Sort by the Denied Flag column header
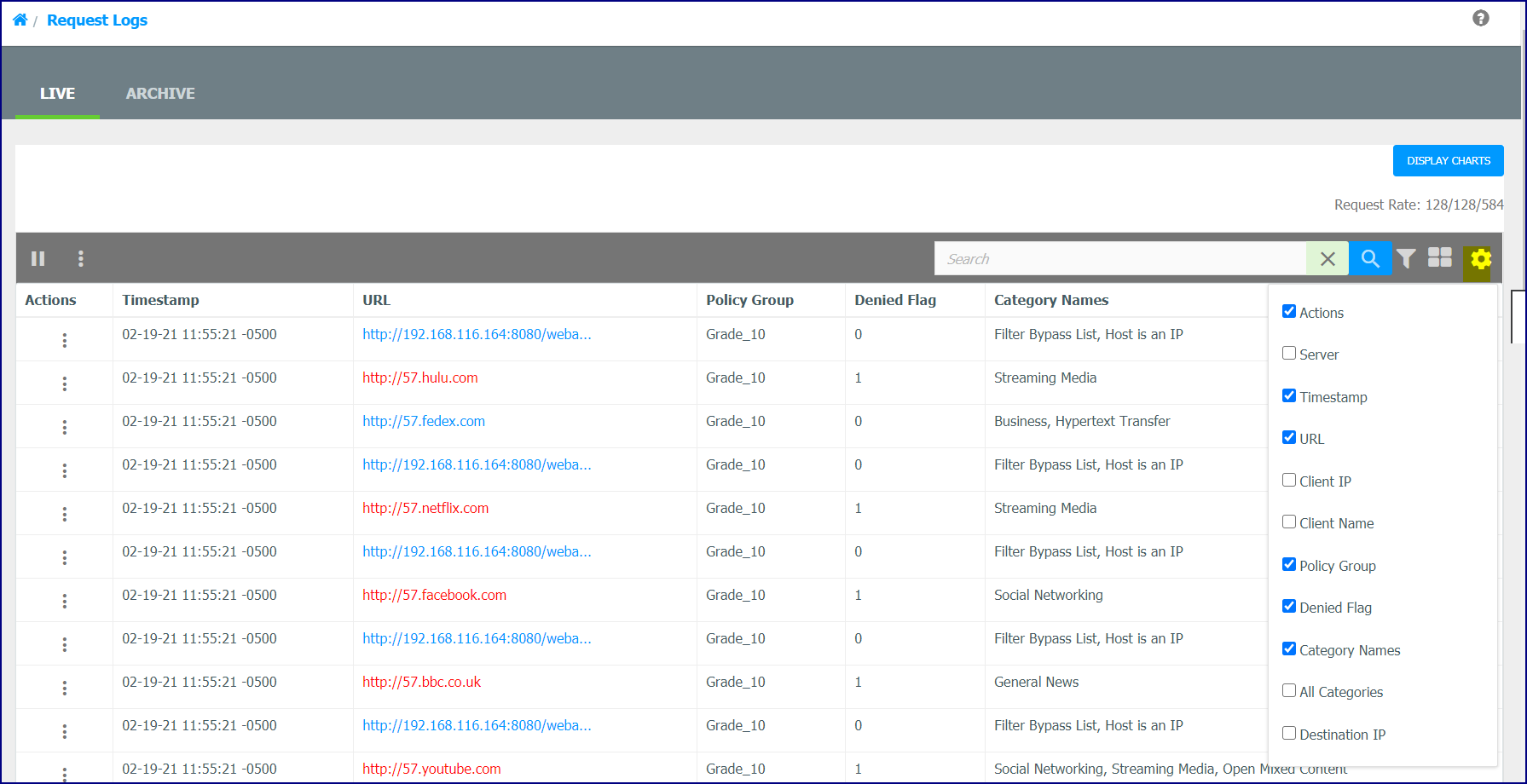 pos(895,300)
